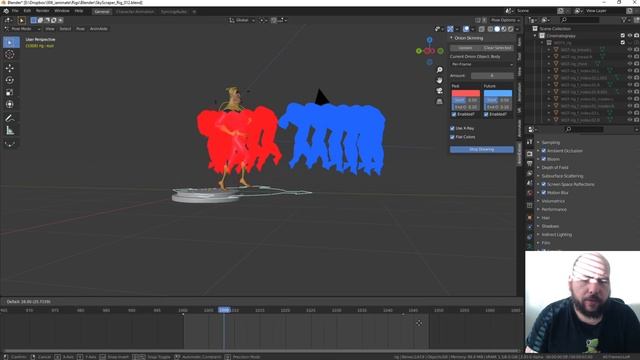Adjust the onion skin Amount field
This screenshot has height=360, width=640.
[492, 76]
